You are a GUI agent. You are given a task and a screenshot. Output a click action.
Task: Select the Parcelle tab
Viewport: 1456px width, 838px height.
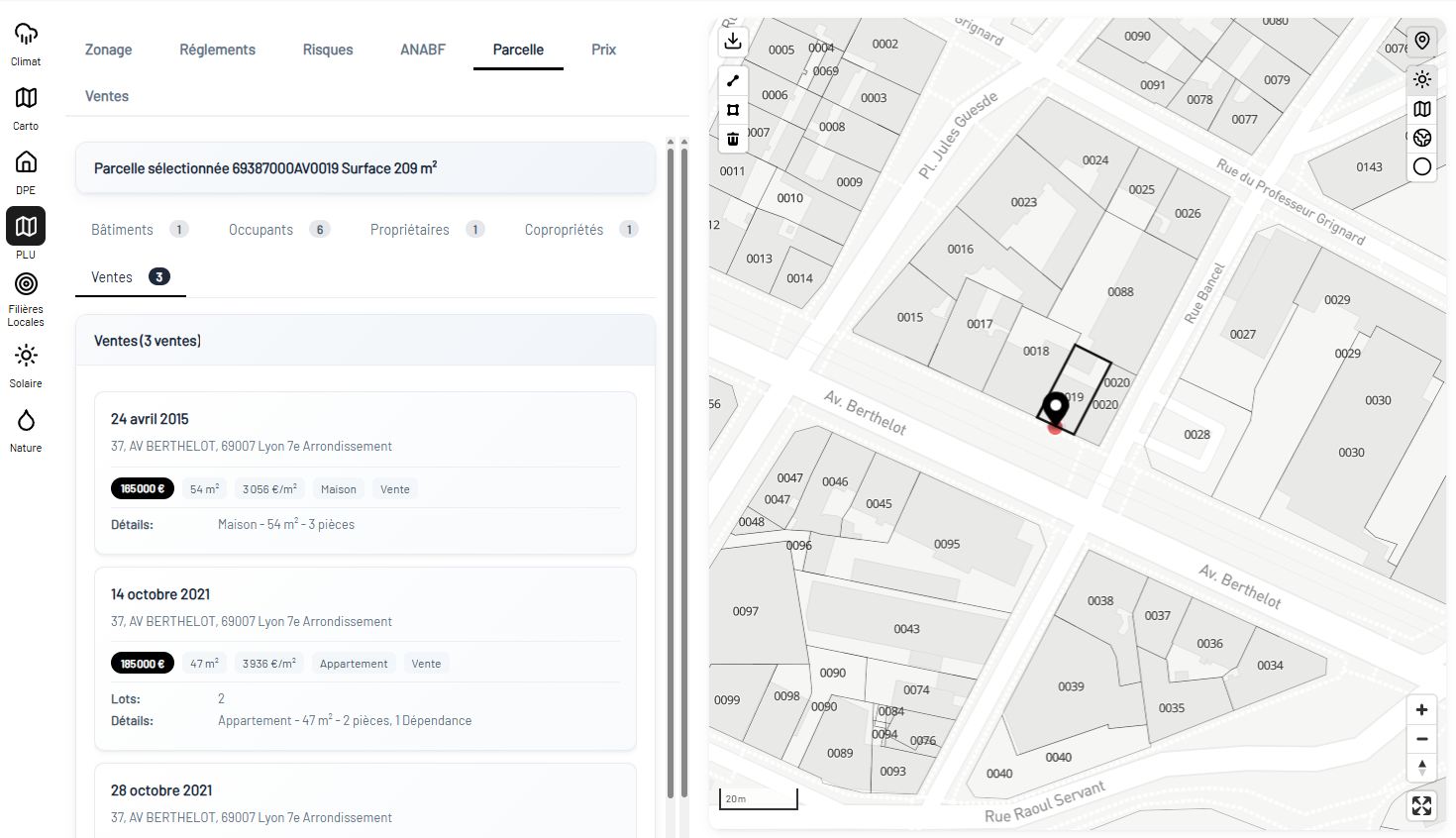pos(518,50)
